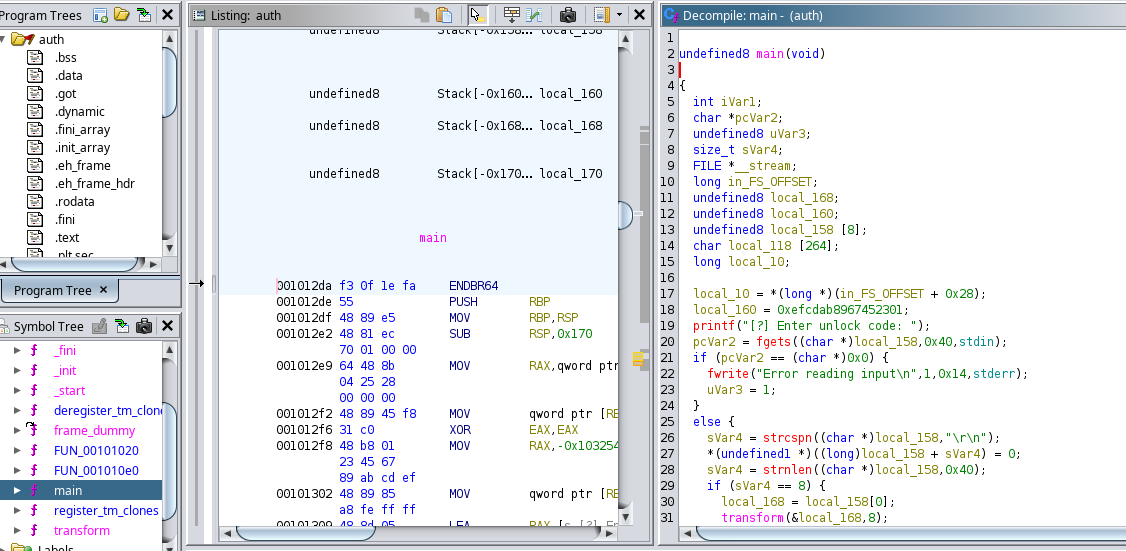Click the edit listing fields icon
The width and height of the screenshot is (1126, 551).
tap(511, 14)
